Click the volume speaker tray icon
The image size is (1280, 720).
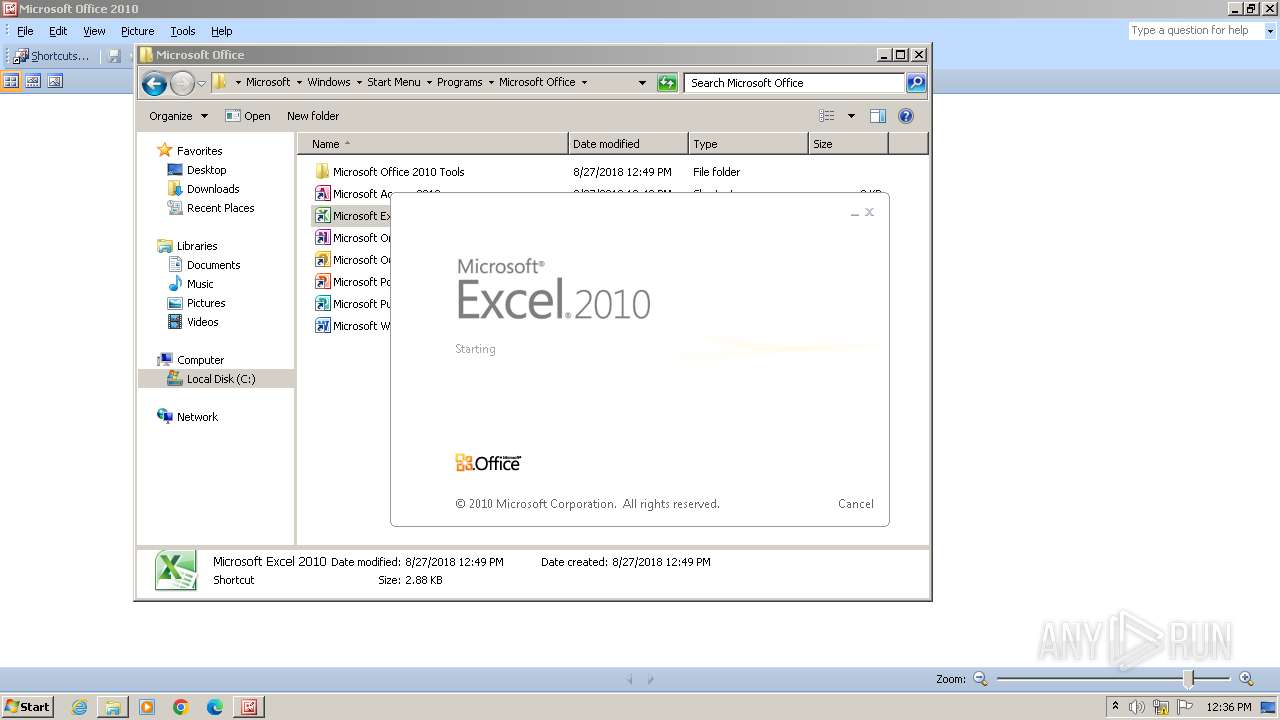tap(1137, 707)
